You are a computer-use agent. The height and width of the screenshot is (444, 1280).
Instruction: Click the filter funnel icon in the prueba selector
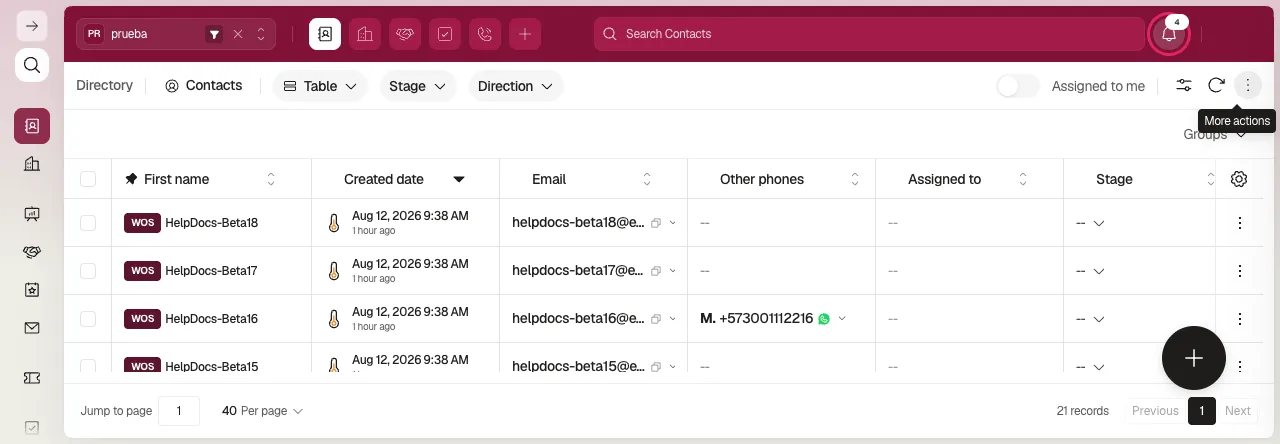(214, 34)
